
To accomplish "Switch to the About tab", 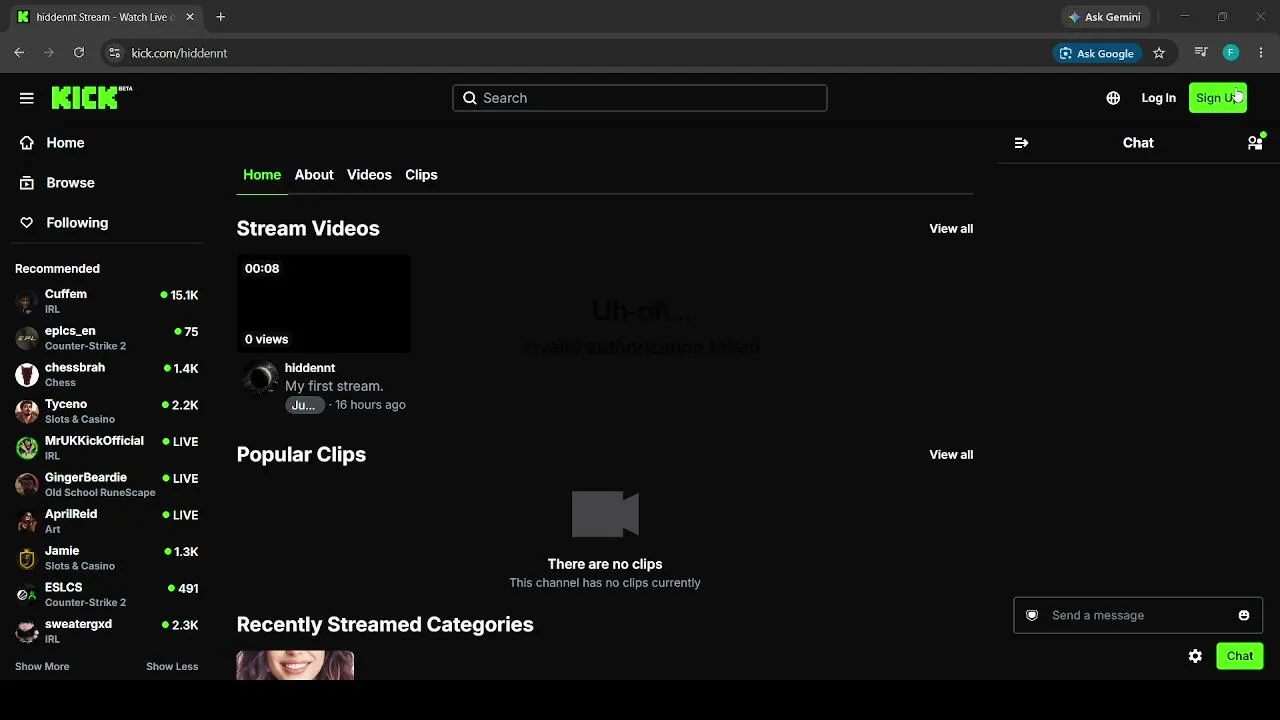I will pyautogui.click(x=314, y=175).
